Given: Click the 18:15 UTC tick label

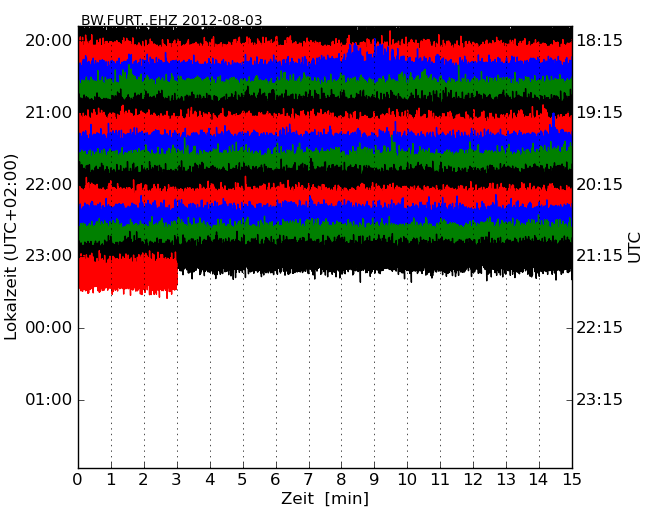Looking at the screenshot, I should (599, 41).
